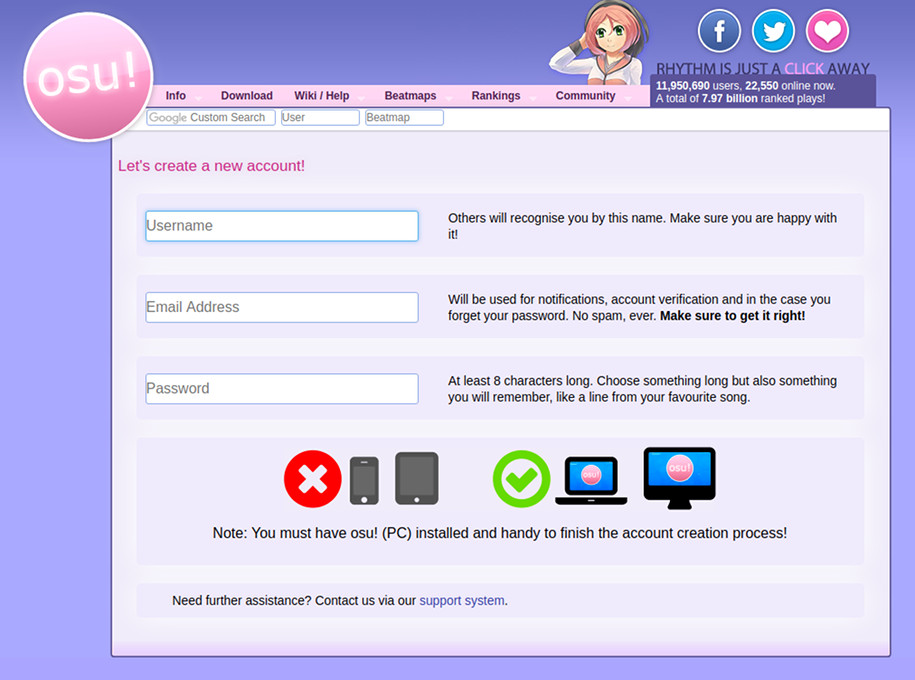Click the red cross not-supported icon
The image size is (915, 680).
click(x=313, y=479)
